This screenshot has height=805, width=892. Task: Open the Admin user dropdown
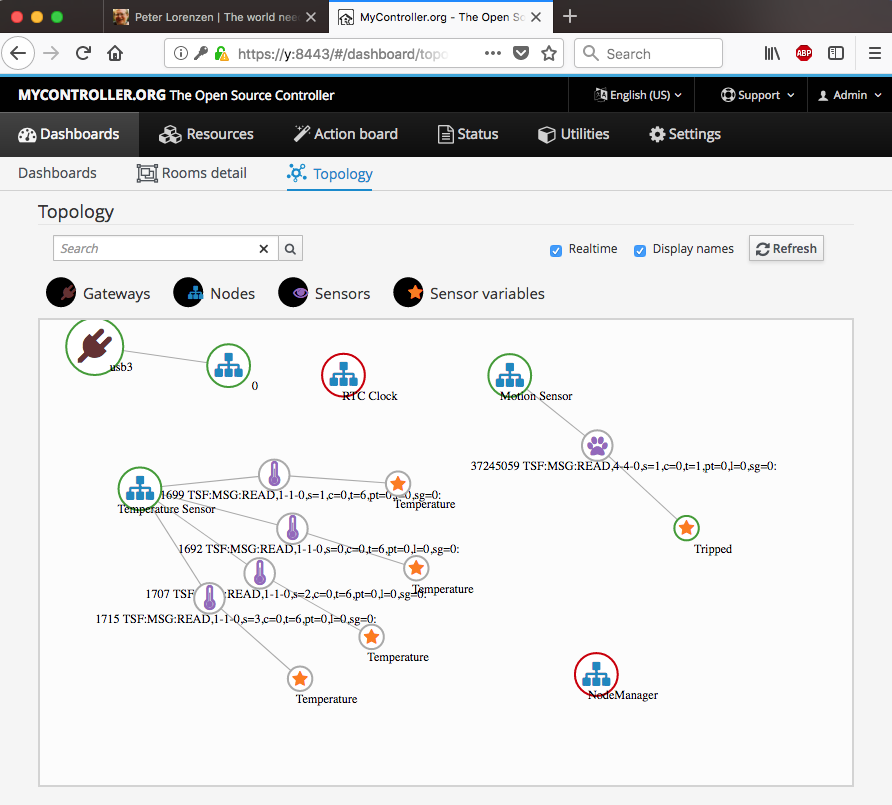(850, 95)
